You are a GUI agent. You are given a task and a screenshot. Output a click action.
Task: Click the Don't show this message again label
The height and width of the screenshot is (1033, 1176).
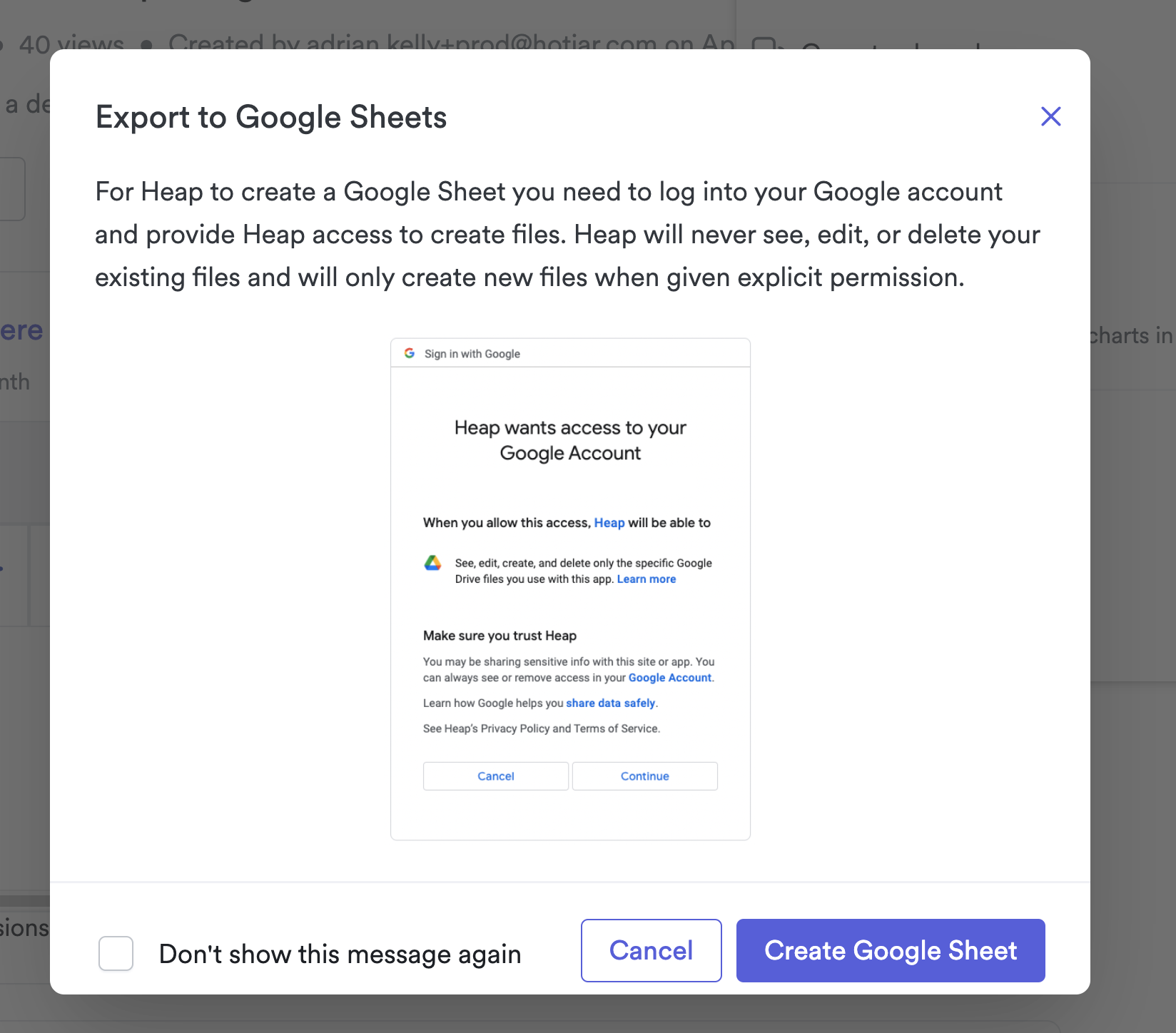click(x=340, y=954)
